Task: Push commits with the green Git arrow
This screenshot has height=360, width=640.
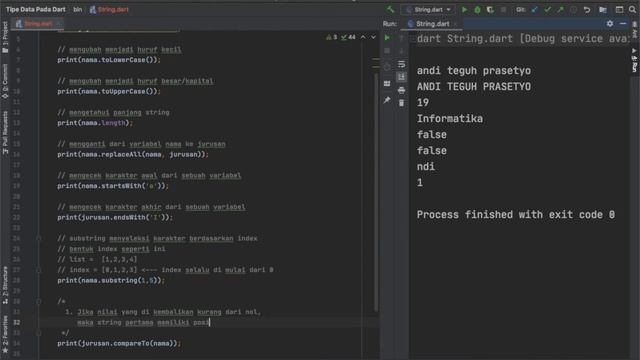Action: click(560, 9)
